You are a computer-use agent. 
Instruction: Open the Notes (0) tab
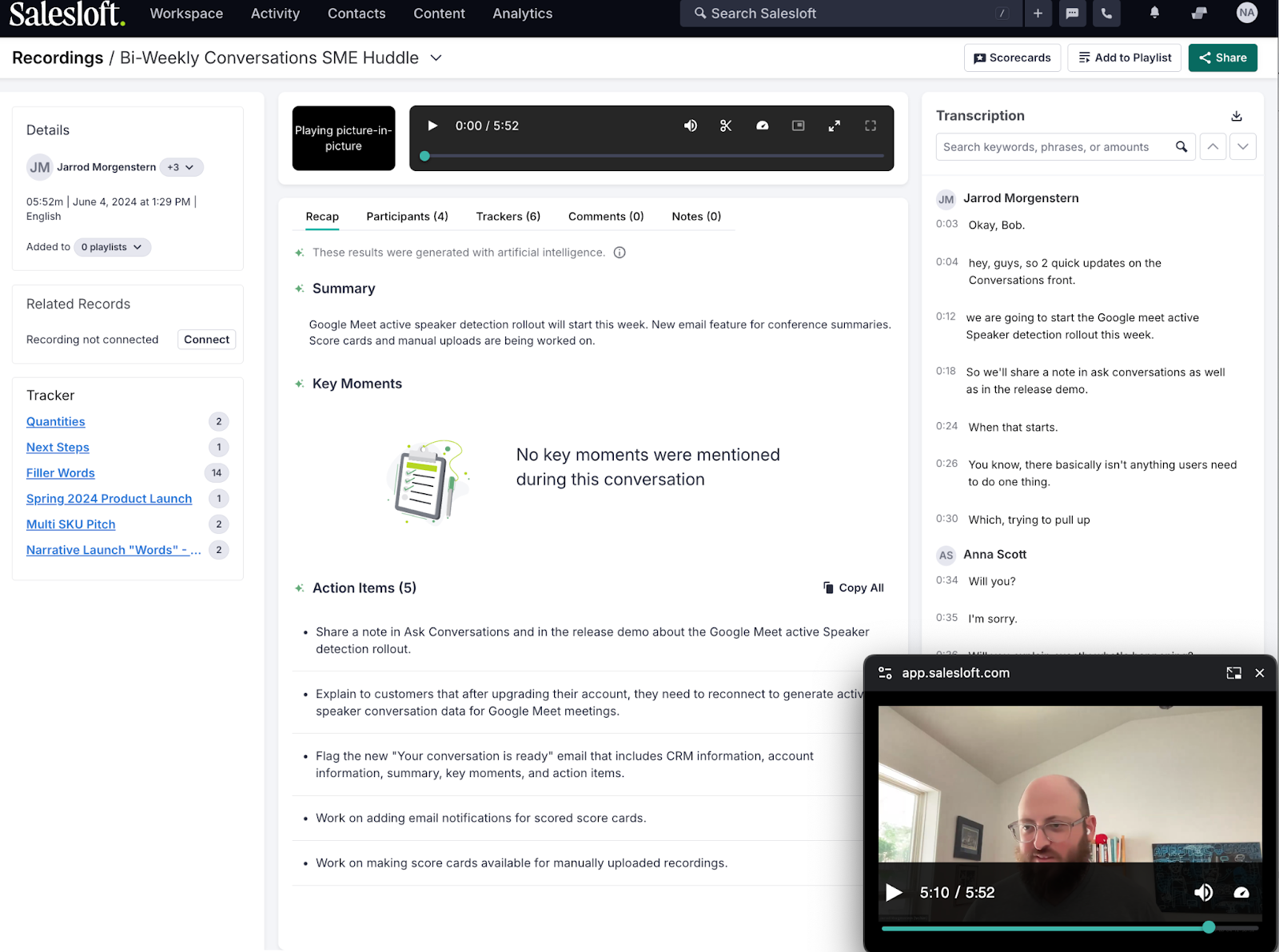[x=696, y=217]
